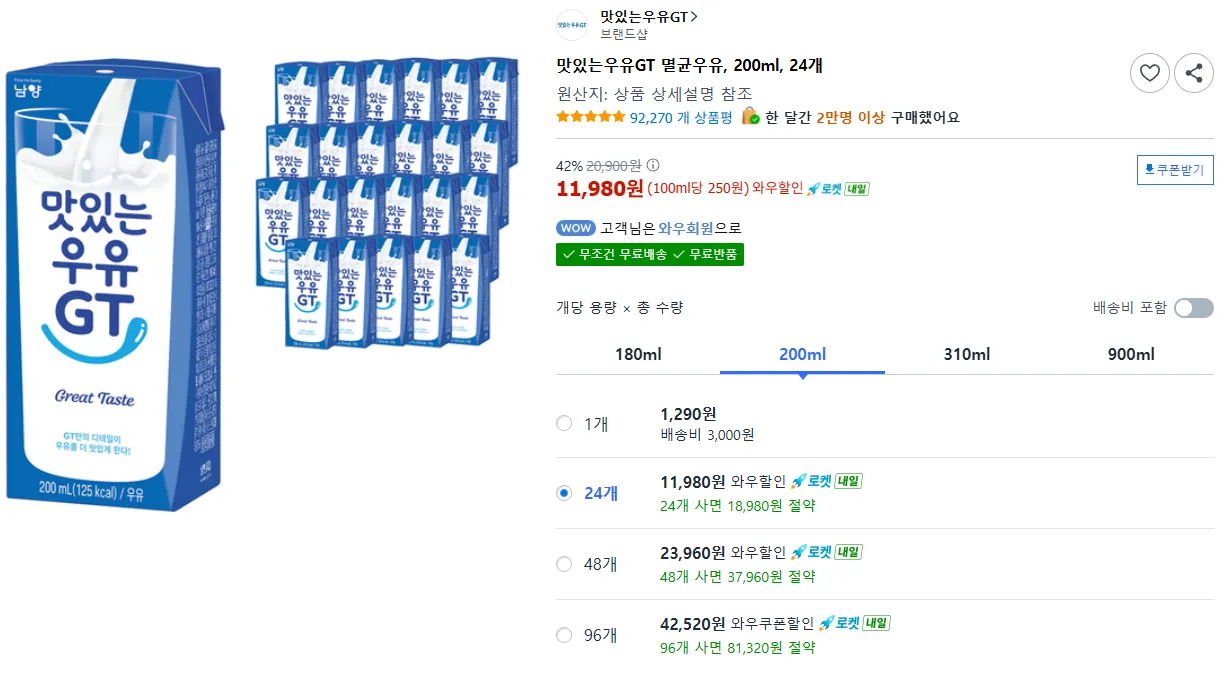Click the price info circle icon
This screenshot has height=679, width=1223.
pyautogui.click(x=653, y=165)
